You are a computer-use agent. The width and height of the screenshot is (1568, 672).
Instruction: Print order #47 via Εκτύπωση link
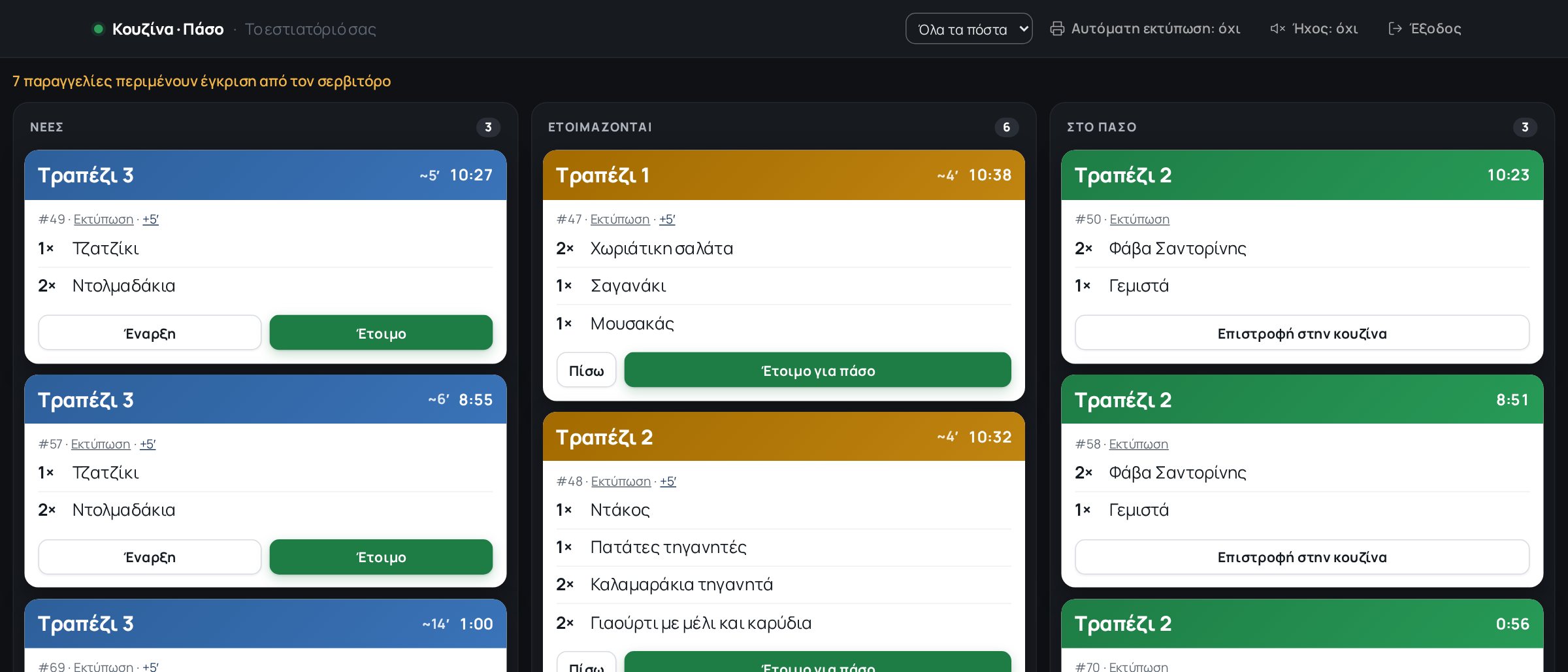620,219
